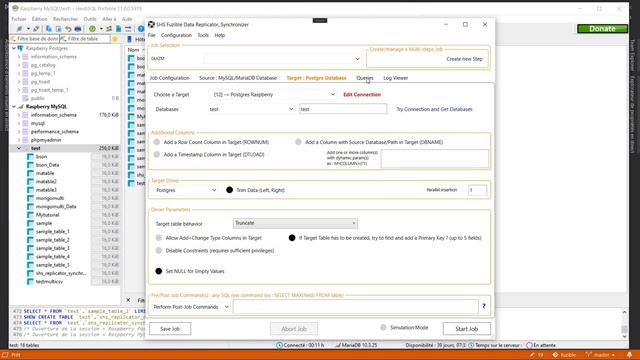Toggle find and add Primary Key option
Image resolution: width=640 pixels, height=360 pixels.
click(x=292, y=238)
